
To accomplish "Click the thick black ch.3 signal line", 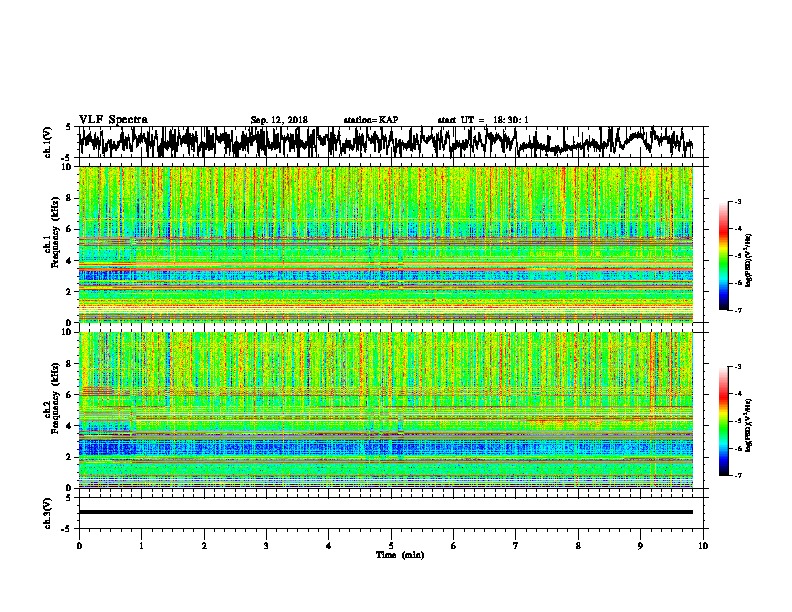I will [385, 512].
